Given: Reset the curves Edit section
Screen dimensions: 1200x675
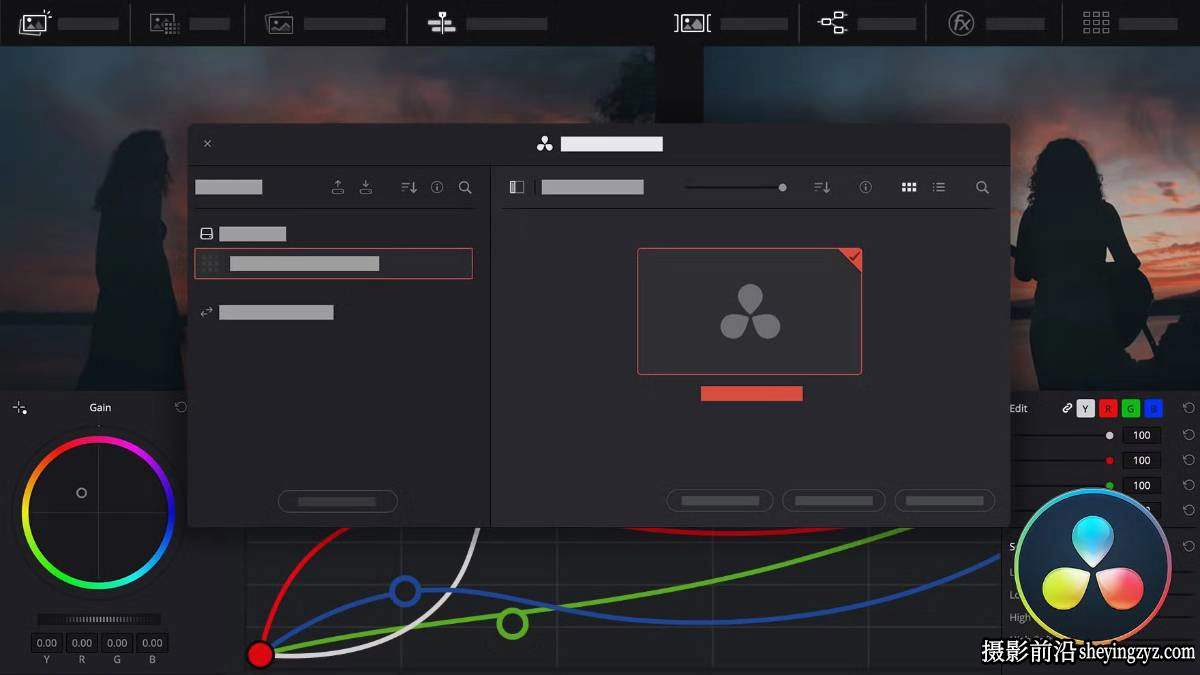Looking at the screenshot, I should click(x=1188, y=408).
